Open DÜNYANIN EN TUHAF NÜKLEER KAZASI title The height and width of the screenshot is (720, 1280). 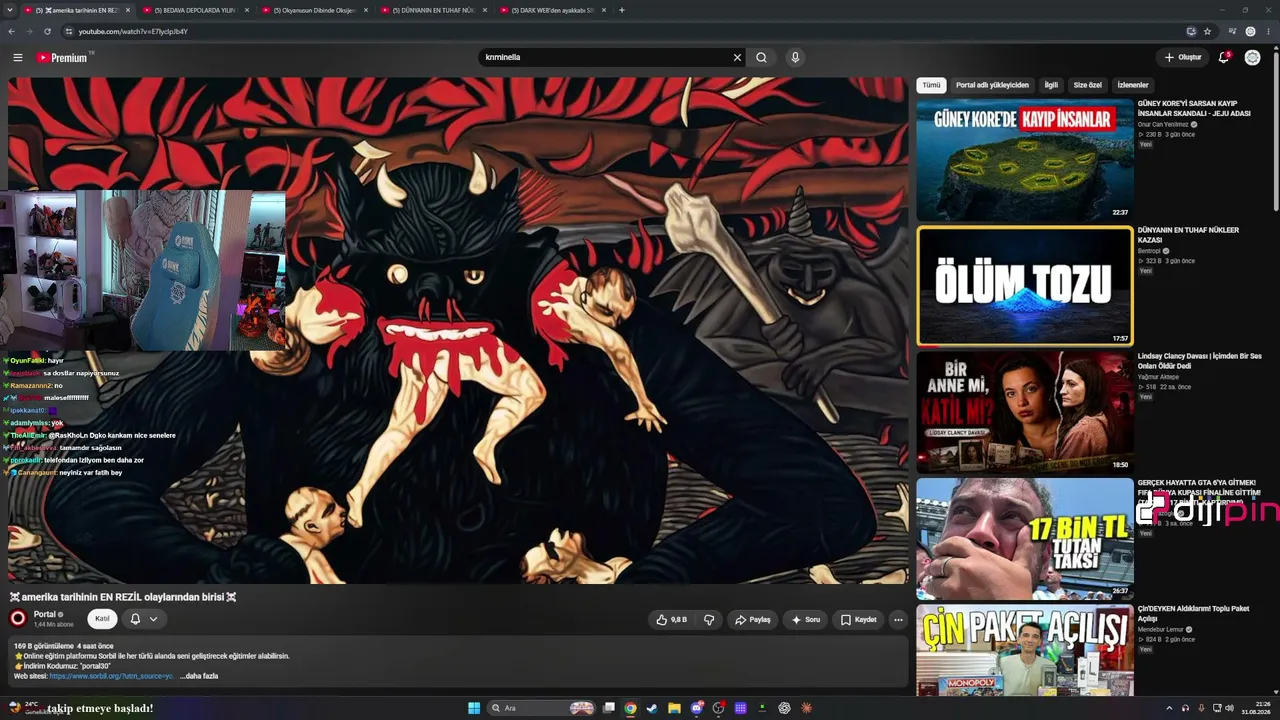click(1188, 235)
